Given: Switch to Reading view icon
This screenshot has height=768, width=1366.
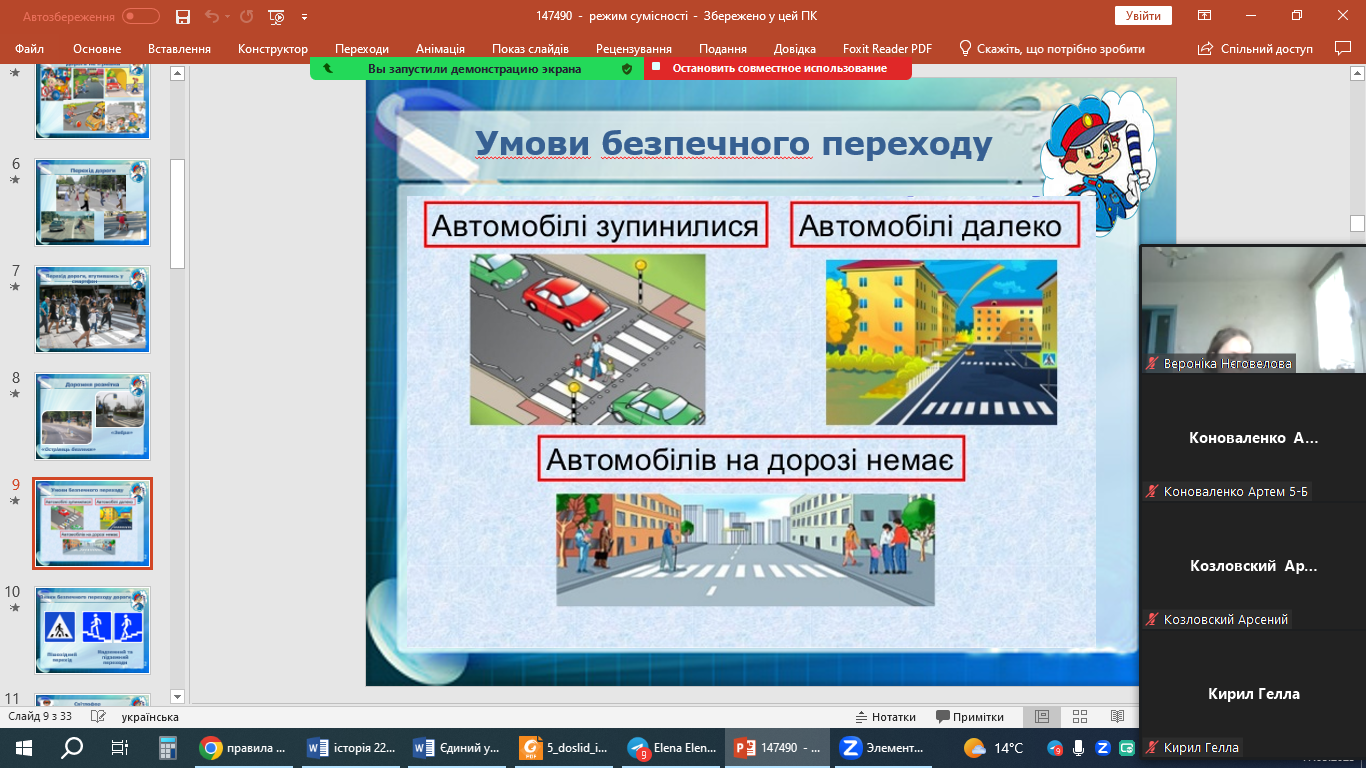Looking at the screenshot, I should [1117, 717].
